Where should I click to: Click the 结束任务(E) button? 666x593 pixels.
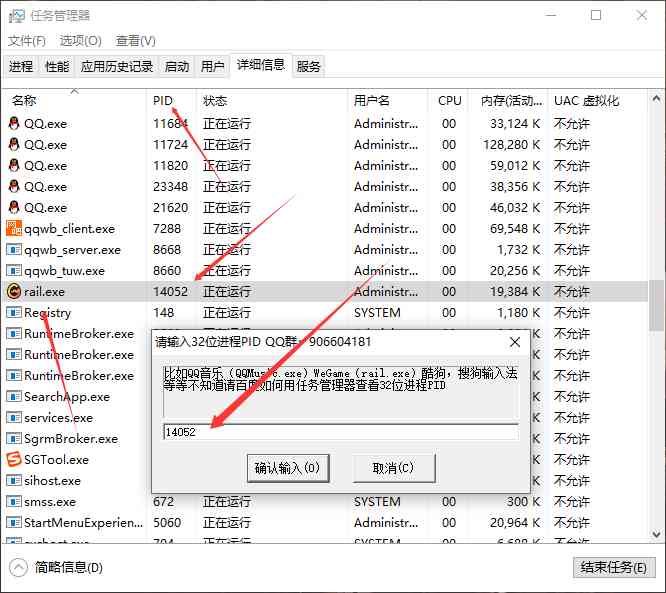pos(614,568)
